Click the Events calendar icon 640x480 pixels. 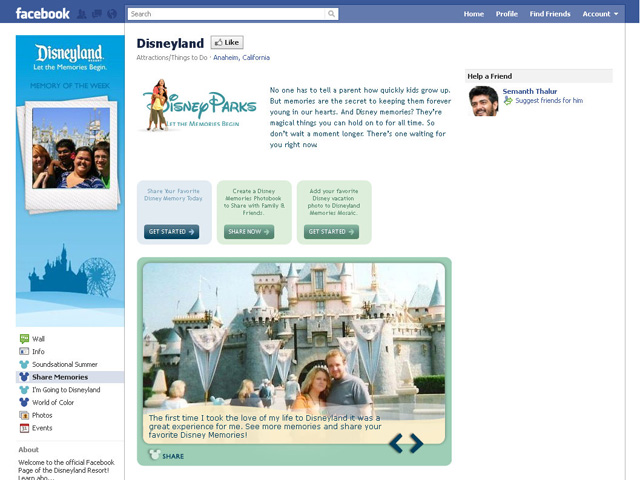24,428
